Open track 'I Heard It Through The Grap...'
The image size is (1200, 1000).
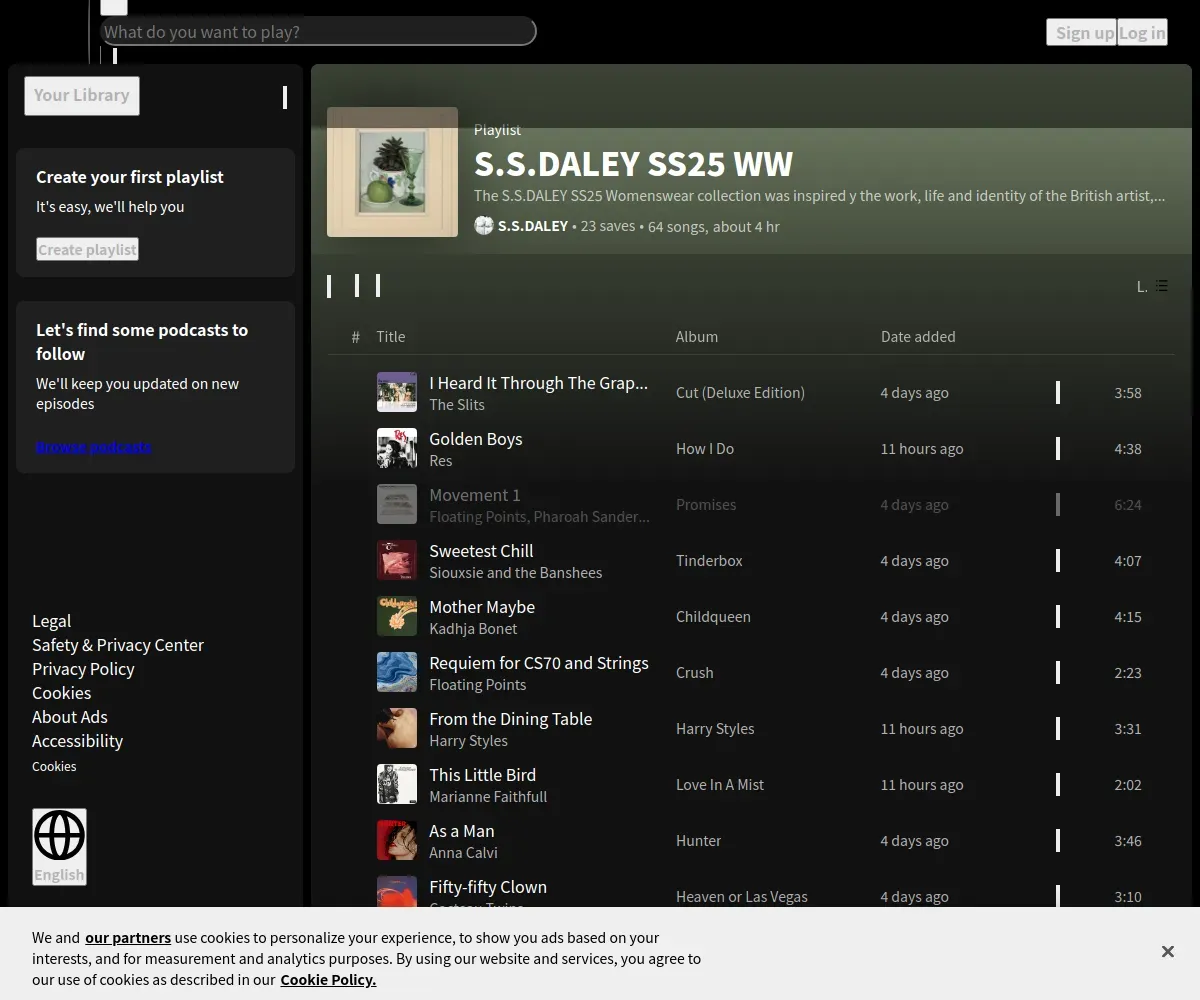(538, 383)
